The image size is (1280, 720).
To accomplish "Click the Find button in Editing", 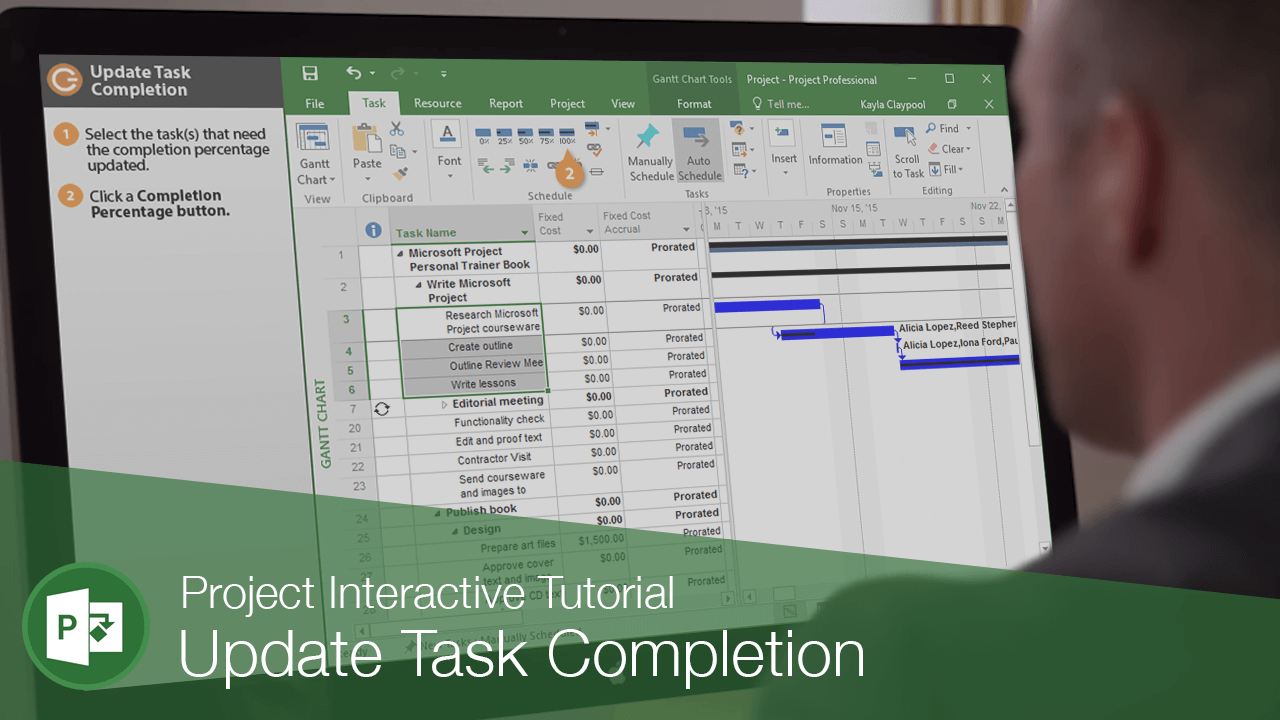I will pyautogui.click(x=942, y=128).
